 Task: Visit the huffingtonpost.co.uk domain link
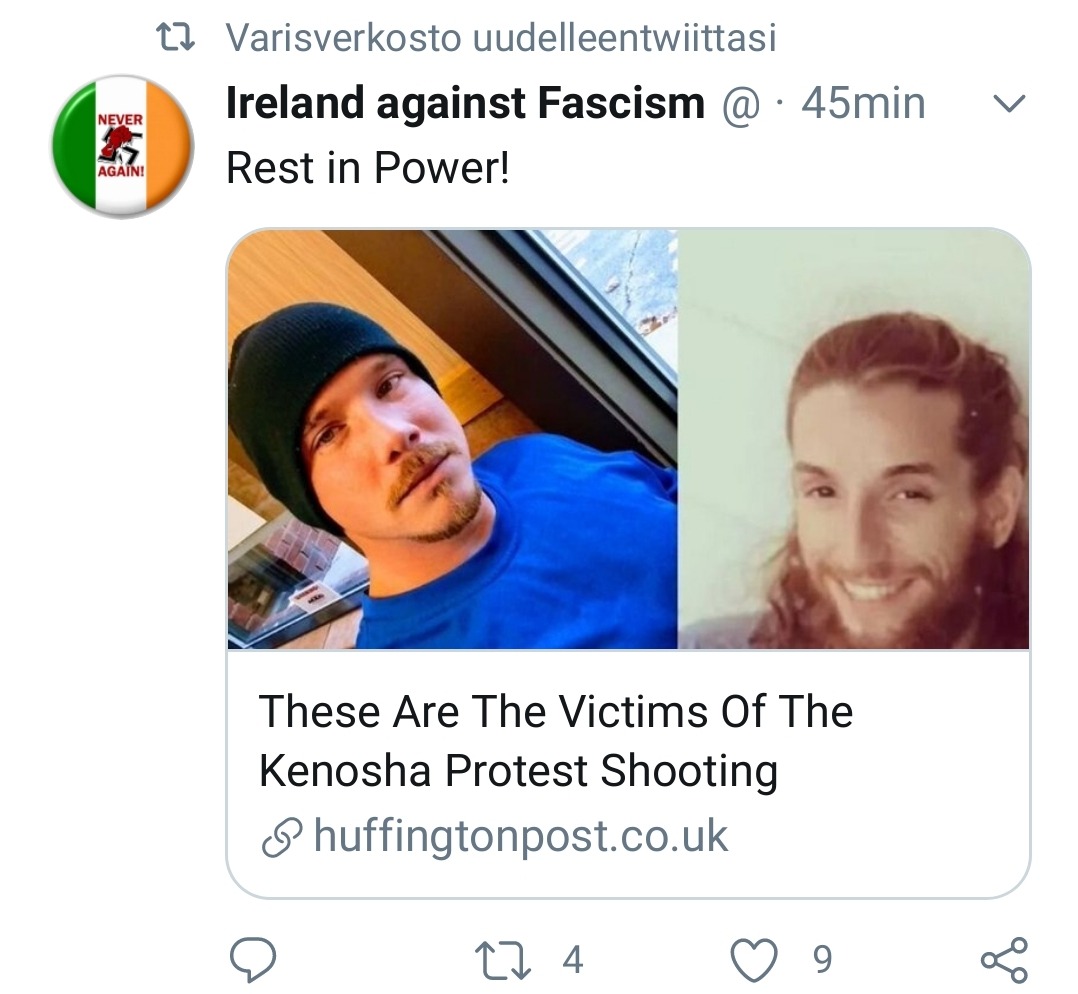pos(520,837)
